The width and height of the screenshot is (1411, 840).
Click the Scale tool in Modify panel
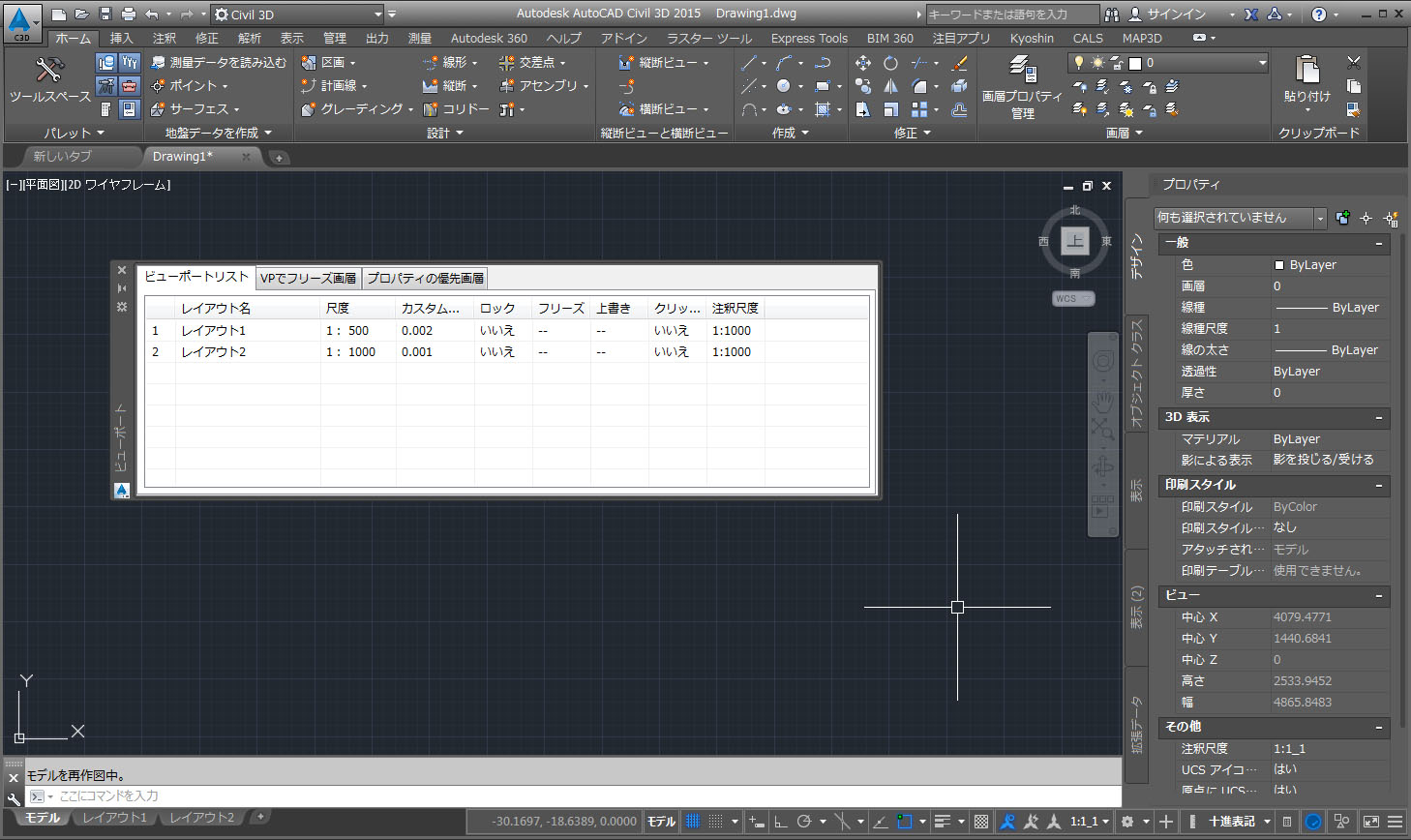[x=890, y=109]
